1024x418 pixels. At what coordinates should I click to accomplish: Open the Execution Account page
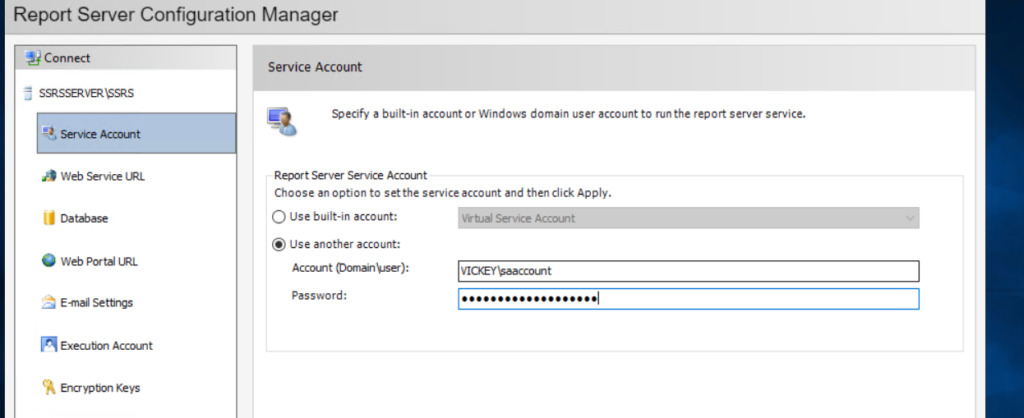[106, 346]
